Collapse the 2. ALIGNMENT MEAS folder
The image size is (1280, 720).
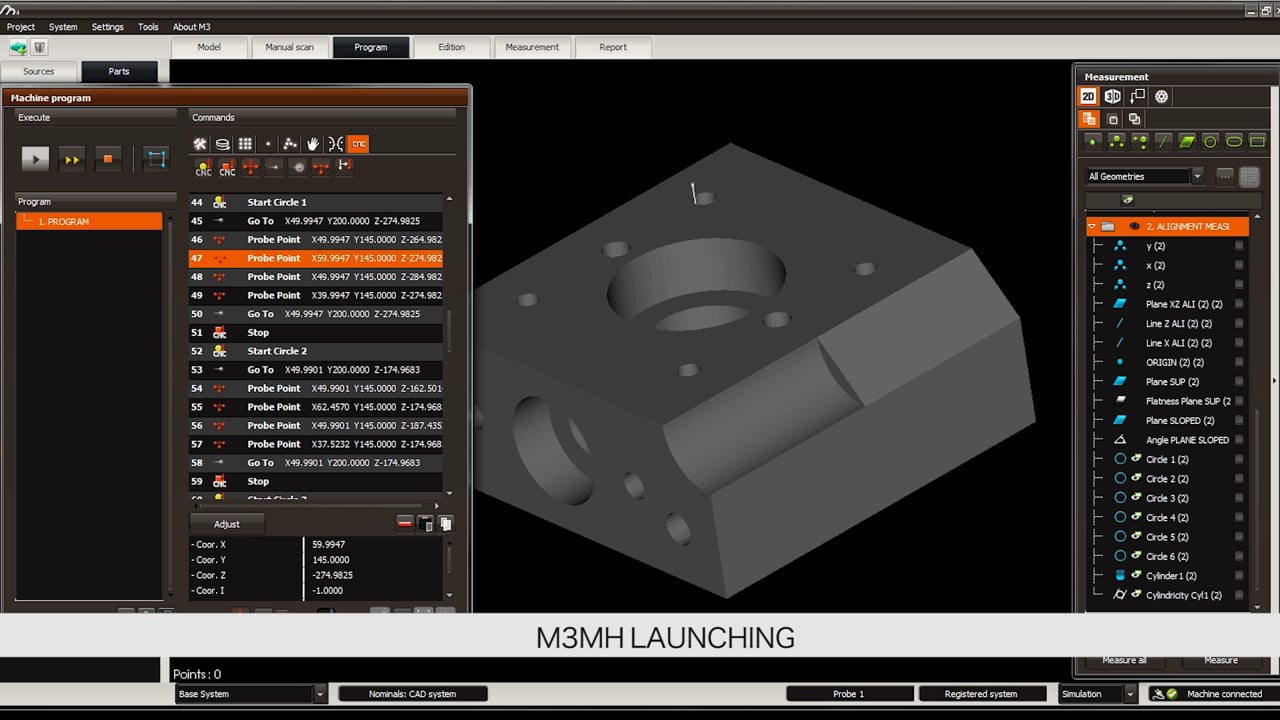(x=1092, y=227)
